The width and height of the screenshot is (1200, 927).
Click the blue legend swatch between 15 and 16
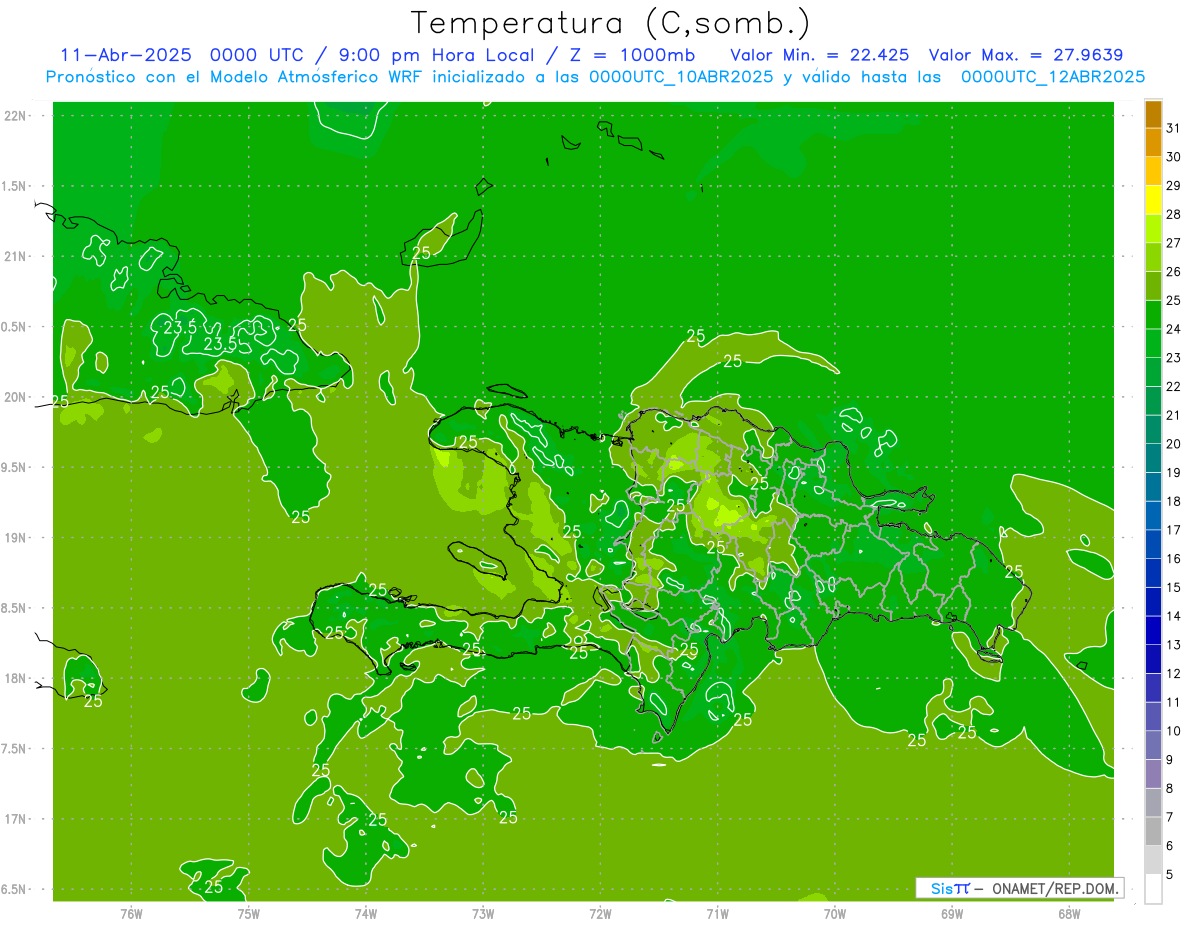(x=1153, y=573)
